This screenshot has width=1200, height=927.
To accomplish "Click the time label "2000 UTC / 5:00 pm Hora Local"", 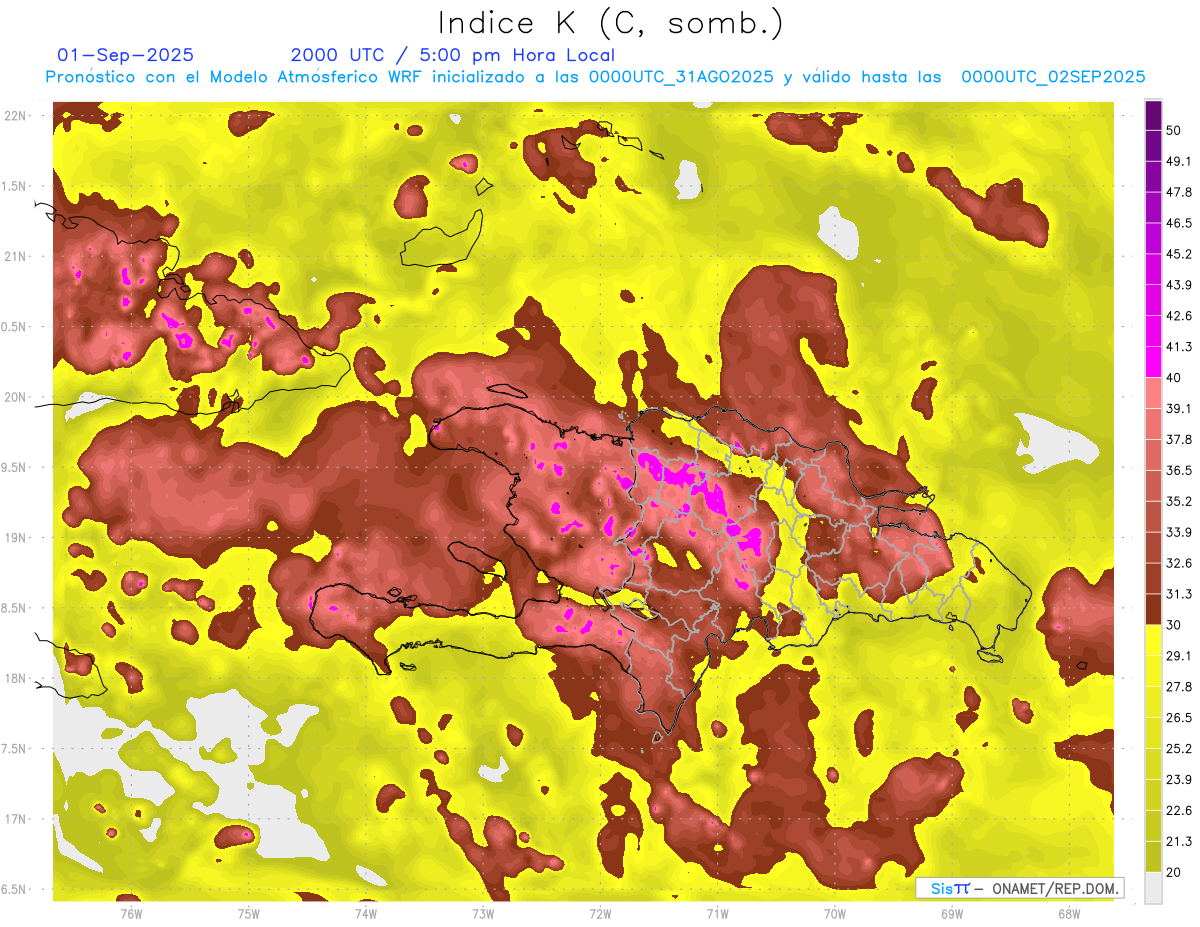I will pyautogui.click(x=452, y=55).
